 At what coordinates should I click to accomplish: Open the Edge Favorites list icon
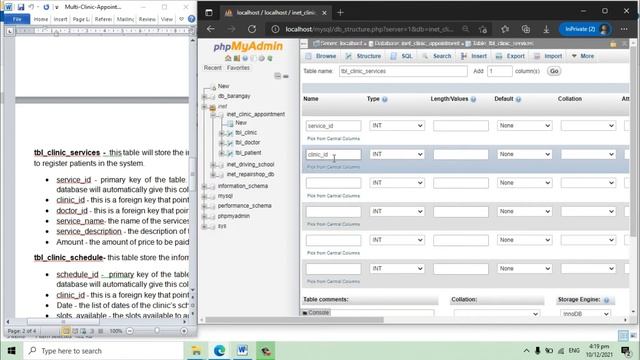pyautogui.click(x=505, y=29)
